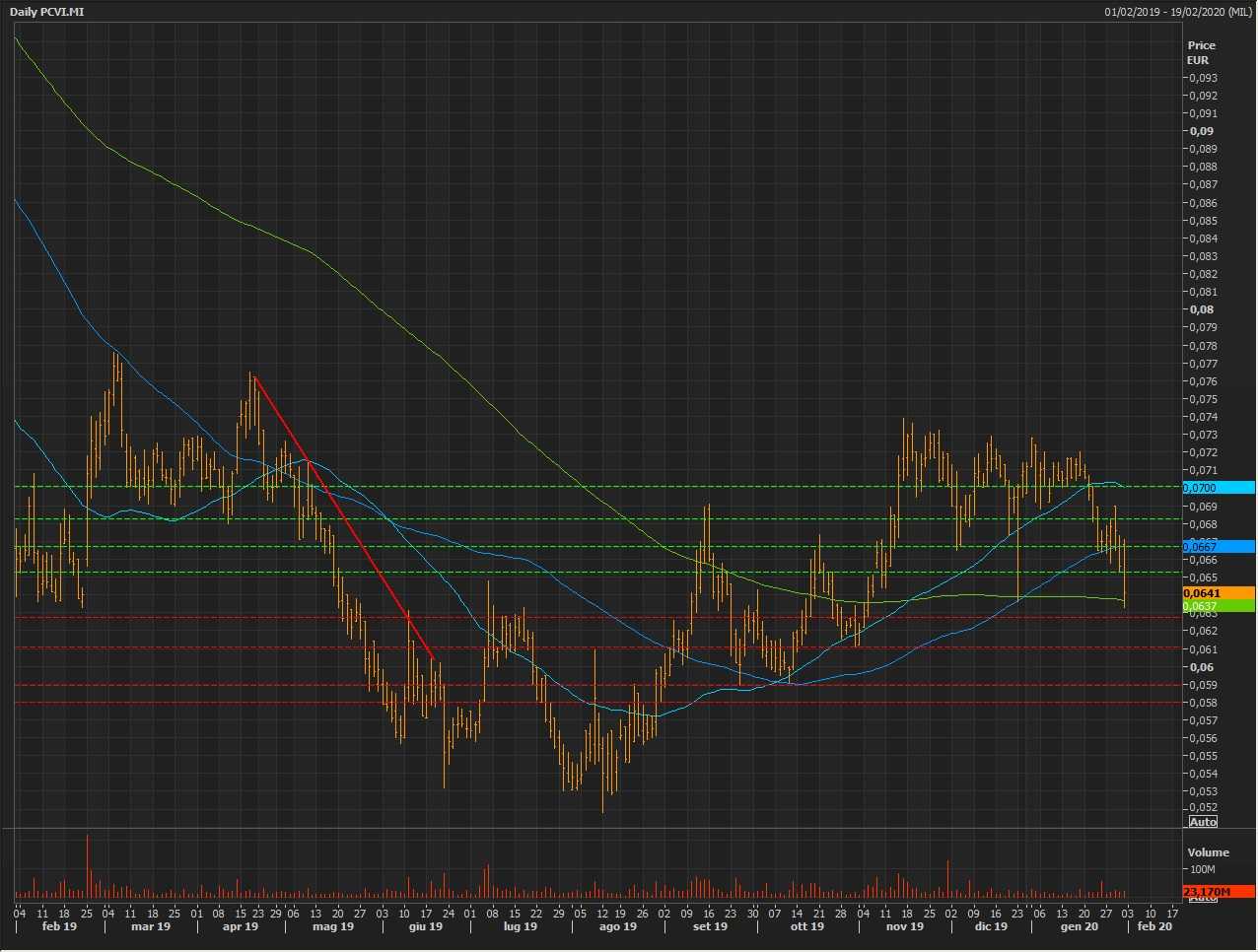Click the bold 0,06 price tick

pos(1201,667)
